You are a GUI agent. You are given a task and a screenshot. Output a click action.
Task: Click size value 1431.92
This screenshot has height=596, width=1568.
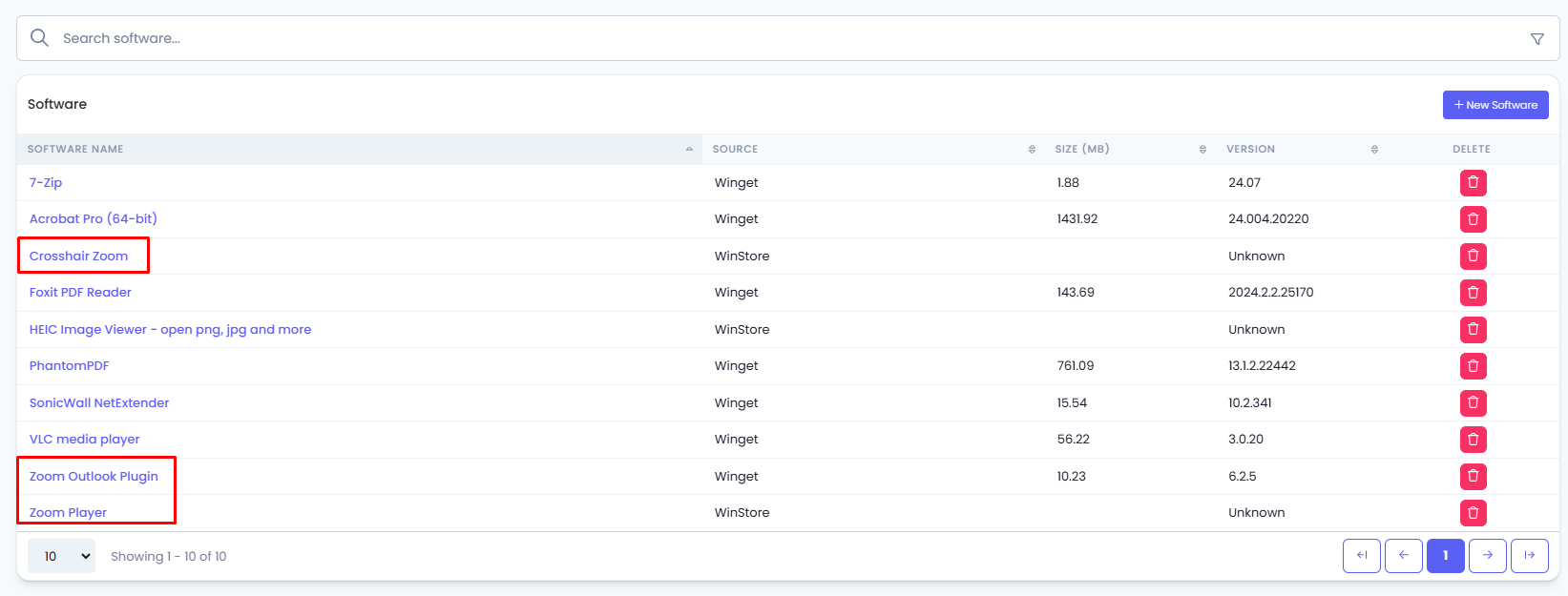click(x=1077, y=218)
